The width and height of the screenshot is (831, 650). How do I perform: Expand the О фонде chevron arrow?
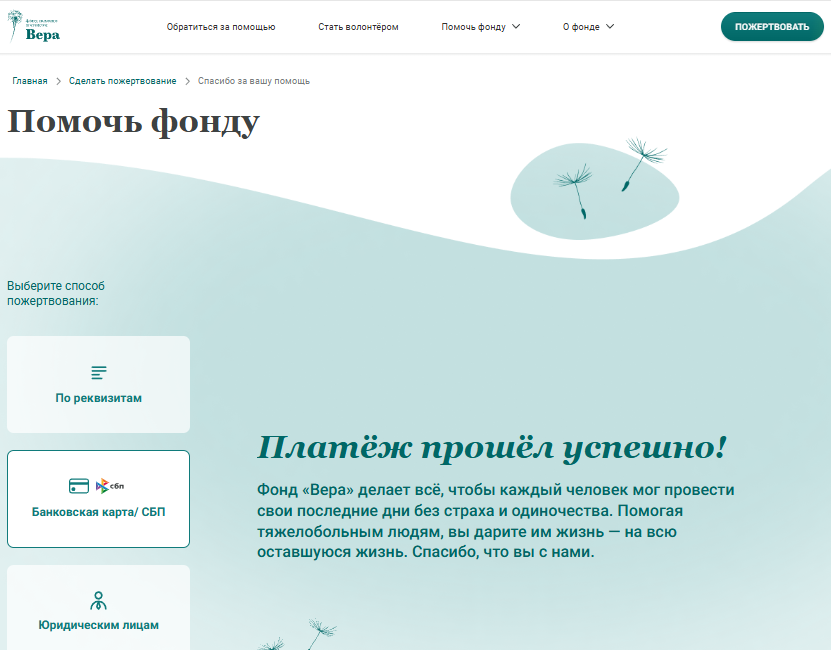pos(610,27)
